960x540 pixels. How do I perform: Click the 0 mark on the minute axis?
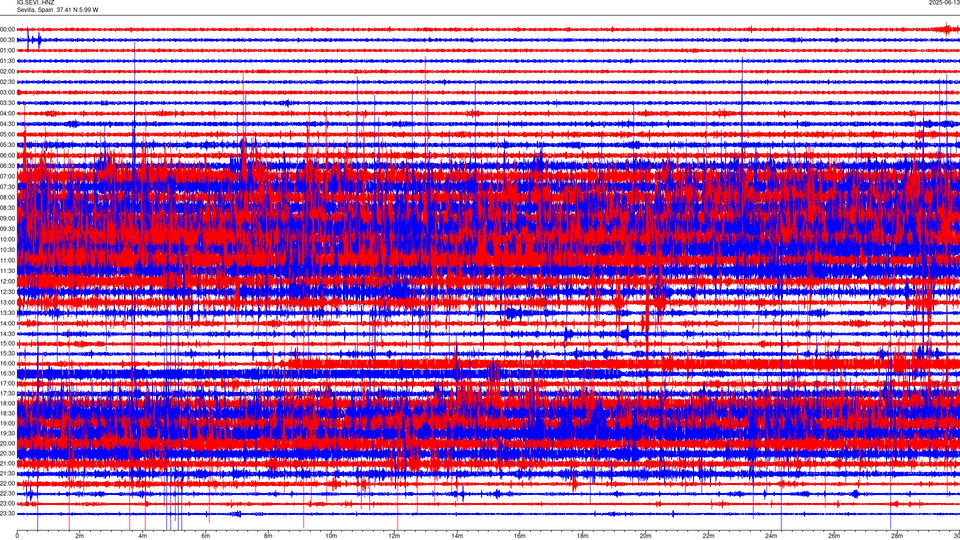click(x=17, y=536)
